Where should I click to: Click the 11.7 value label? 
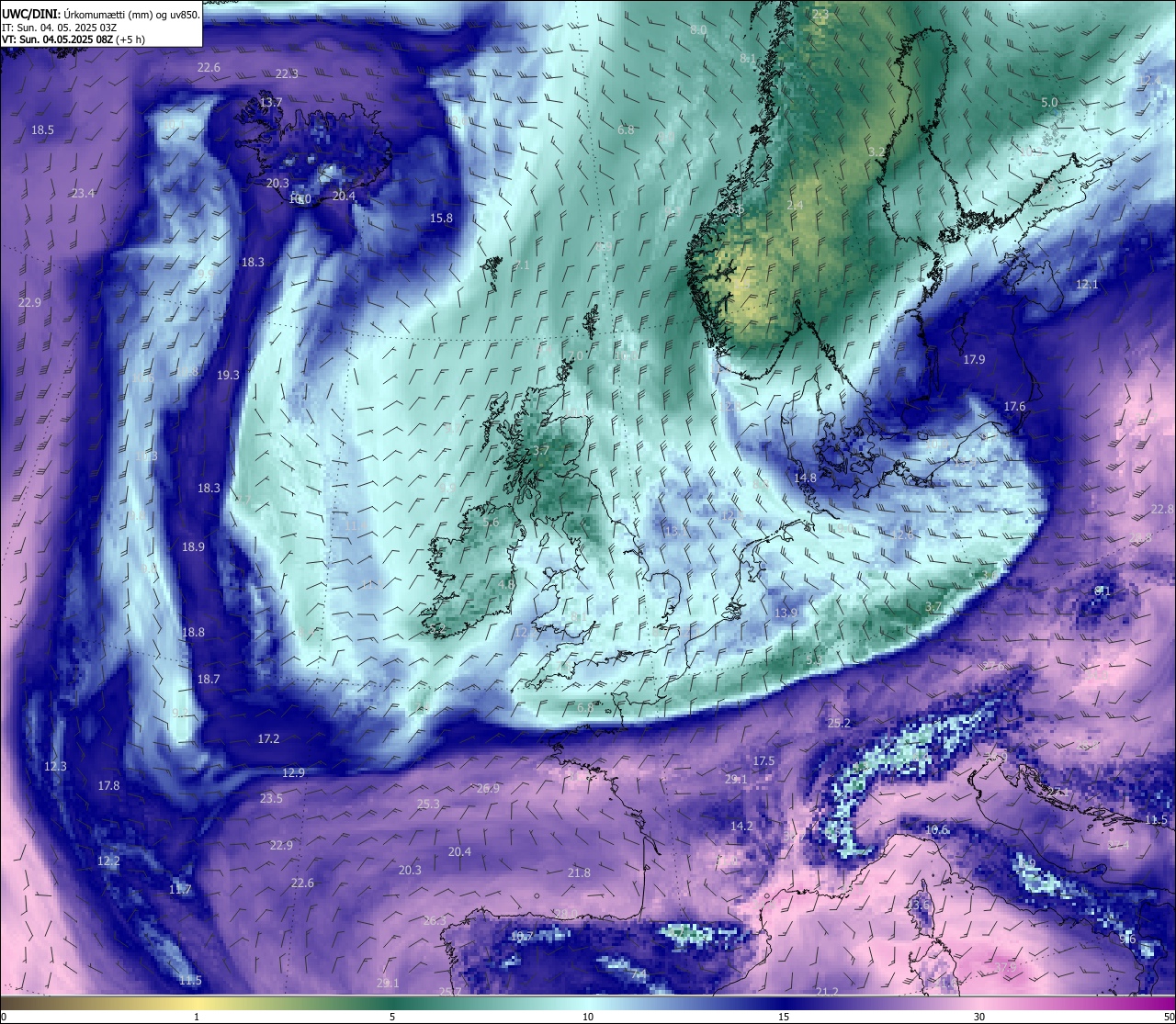point(180,890)
